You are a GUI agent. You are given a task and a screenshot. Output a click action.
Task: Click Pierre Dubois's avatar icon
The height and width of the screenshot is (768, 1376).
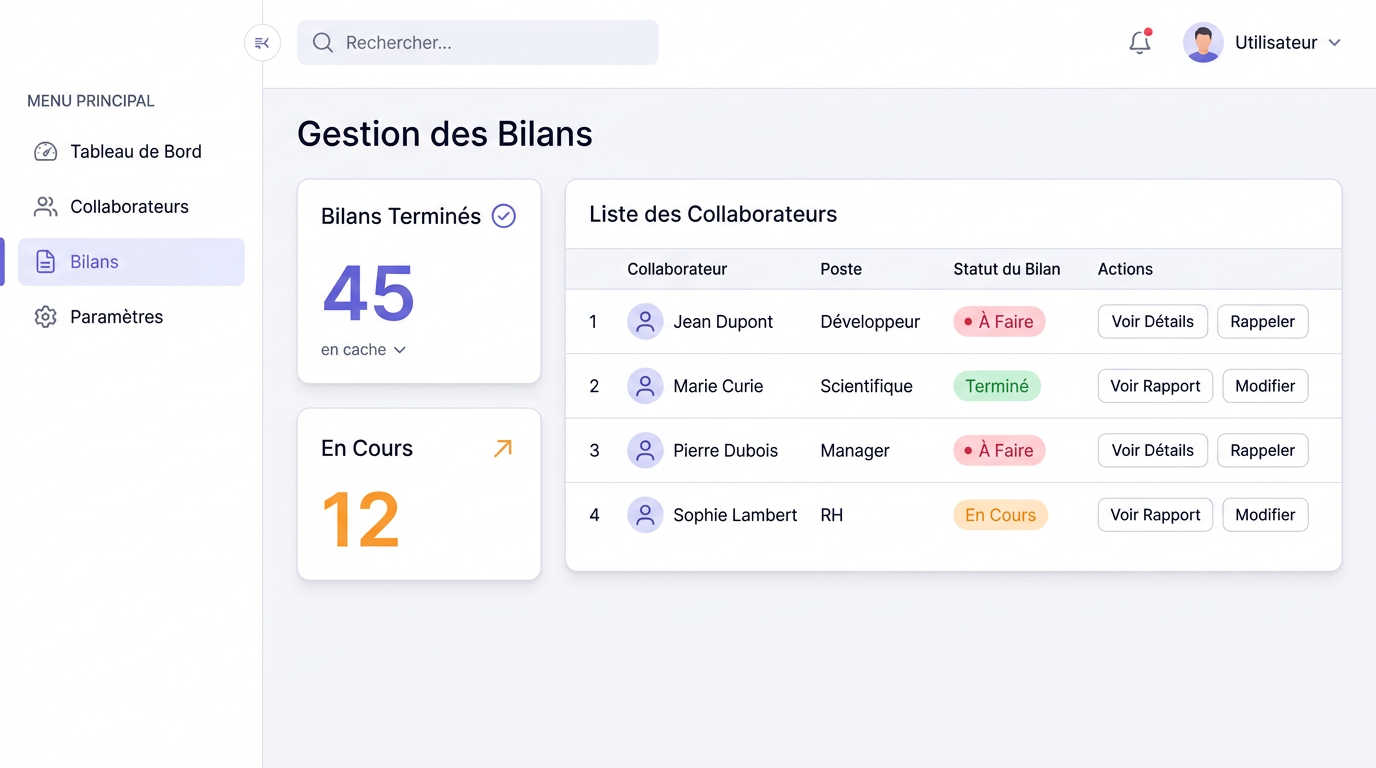point(645,451)
